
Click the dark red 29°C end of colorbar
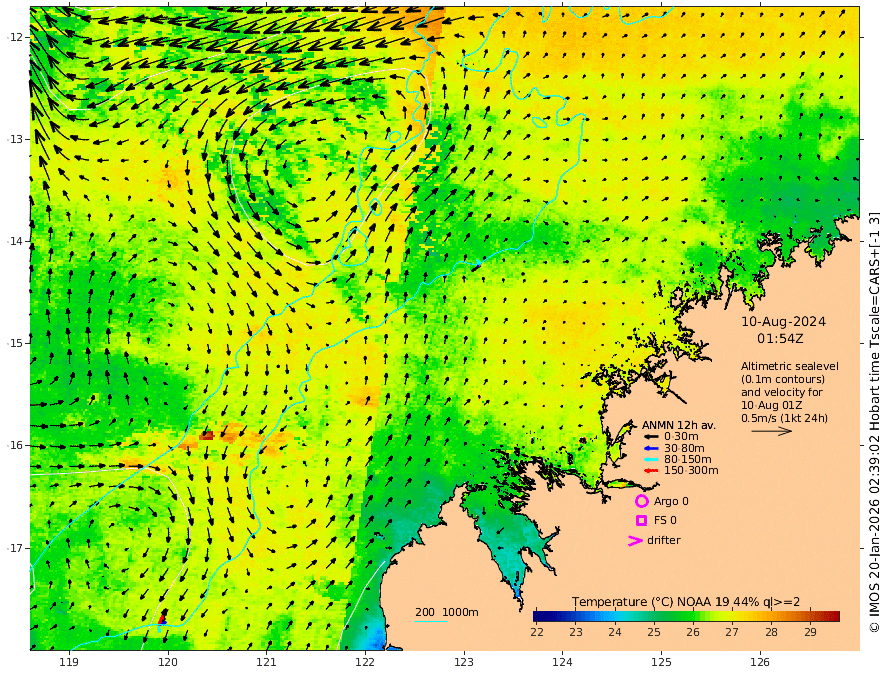click(x=834, y=617)
